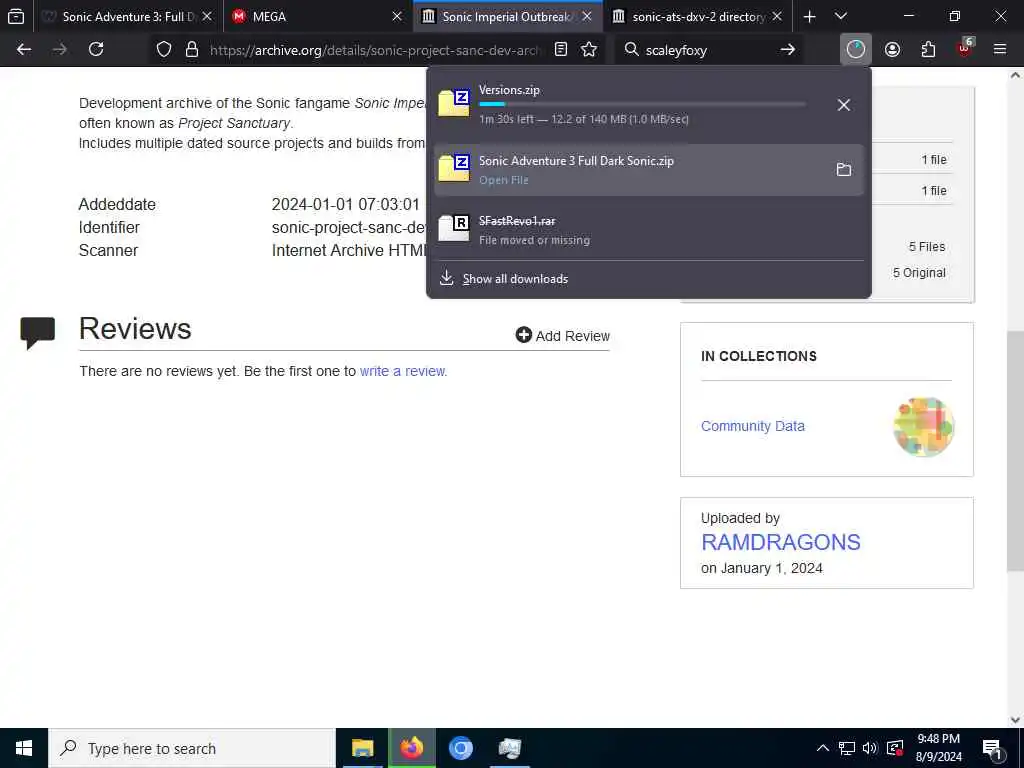Show Sonic Adventure 3 zip in folder
The image size is (1024, 768).
844,170
